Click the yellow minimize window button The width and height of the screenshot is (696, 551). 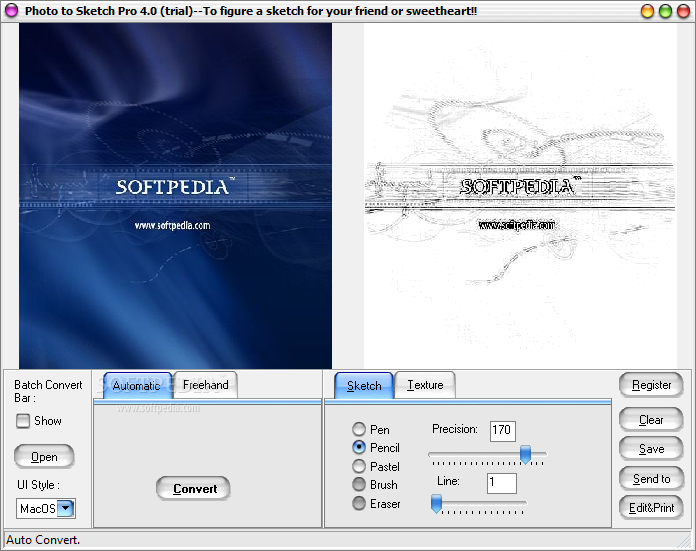pyautogui.click(x=648, y=11)
